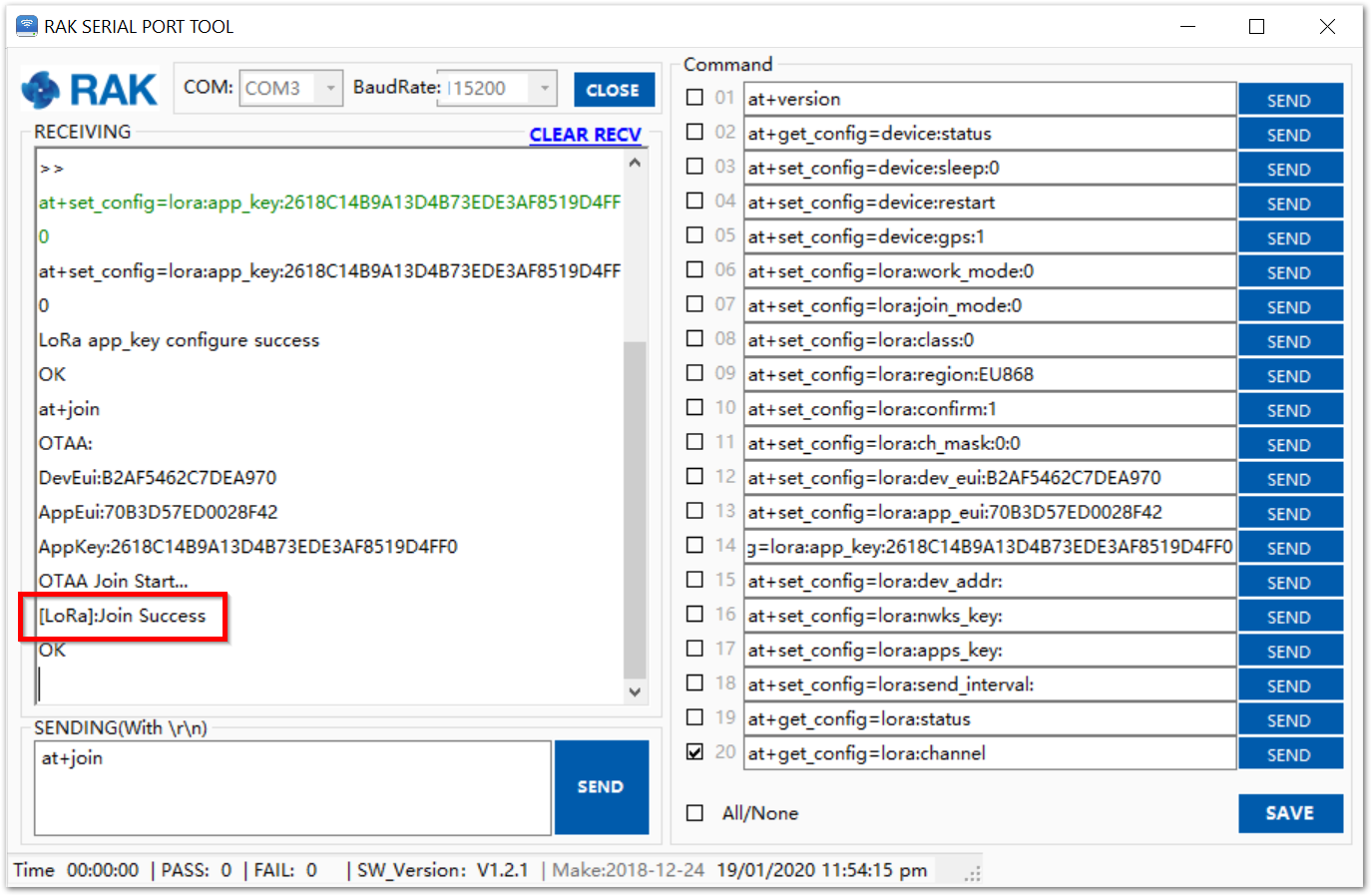Click the "LoRa app_key configure success" line
The width and height of the screenshot is (1372, 896).
pyautogui.click(x=180, y=340)
